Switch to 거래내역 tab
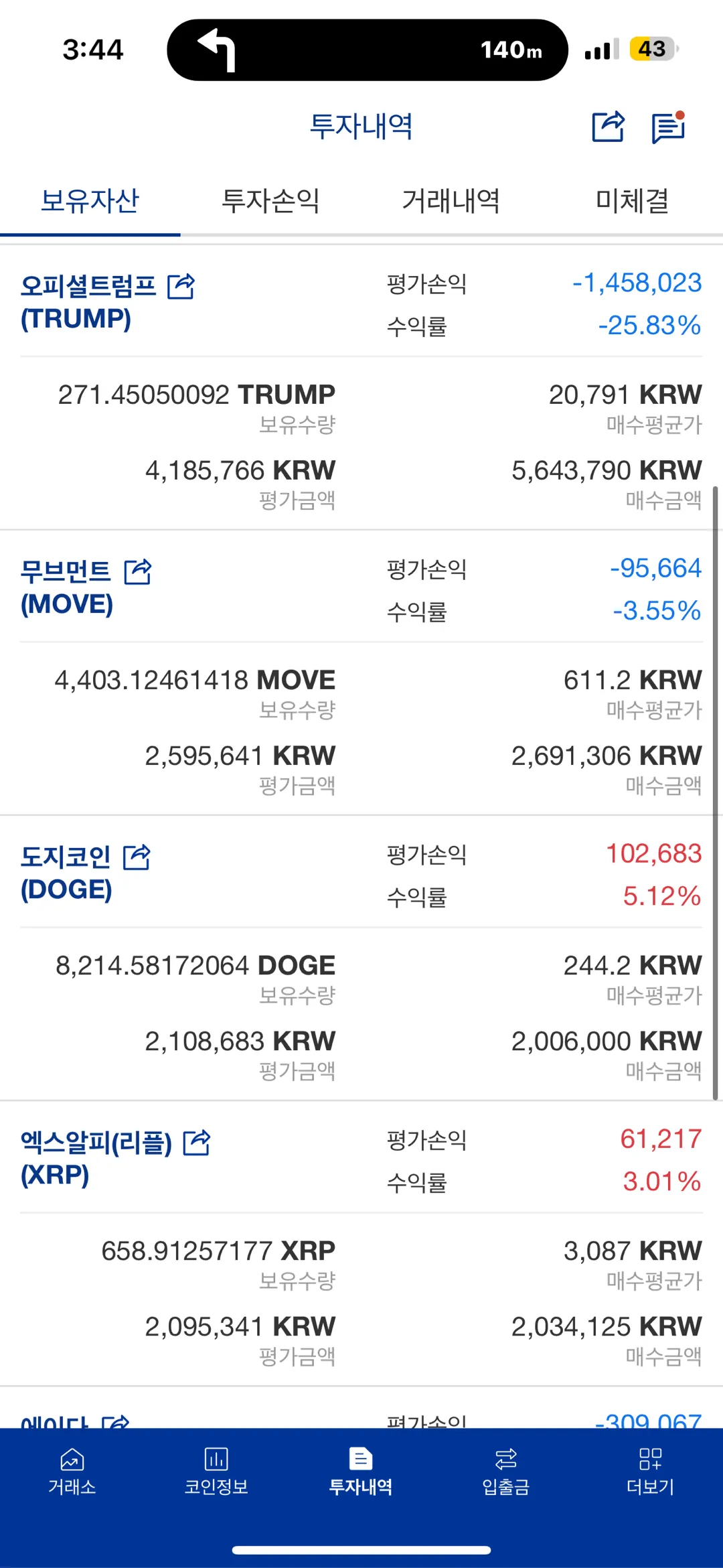The width and height of the screenshot is (723, 1568). [x=451, y=201]
